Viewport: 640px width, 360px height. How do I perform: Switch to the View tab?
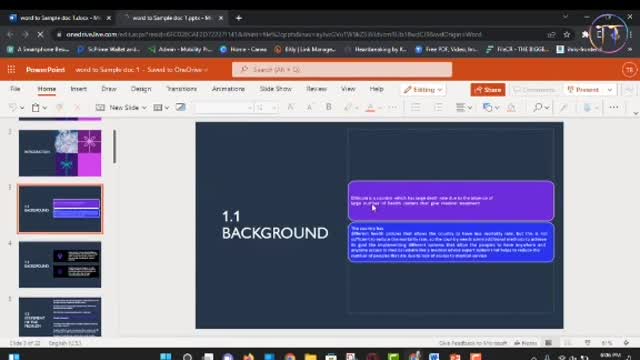[348, 89]
